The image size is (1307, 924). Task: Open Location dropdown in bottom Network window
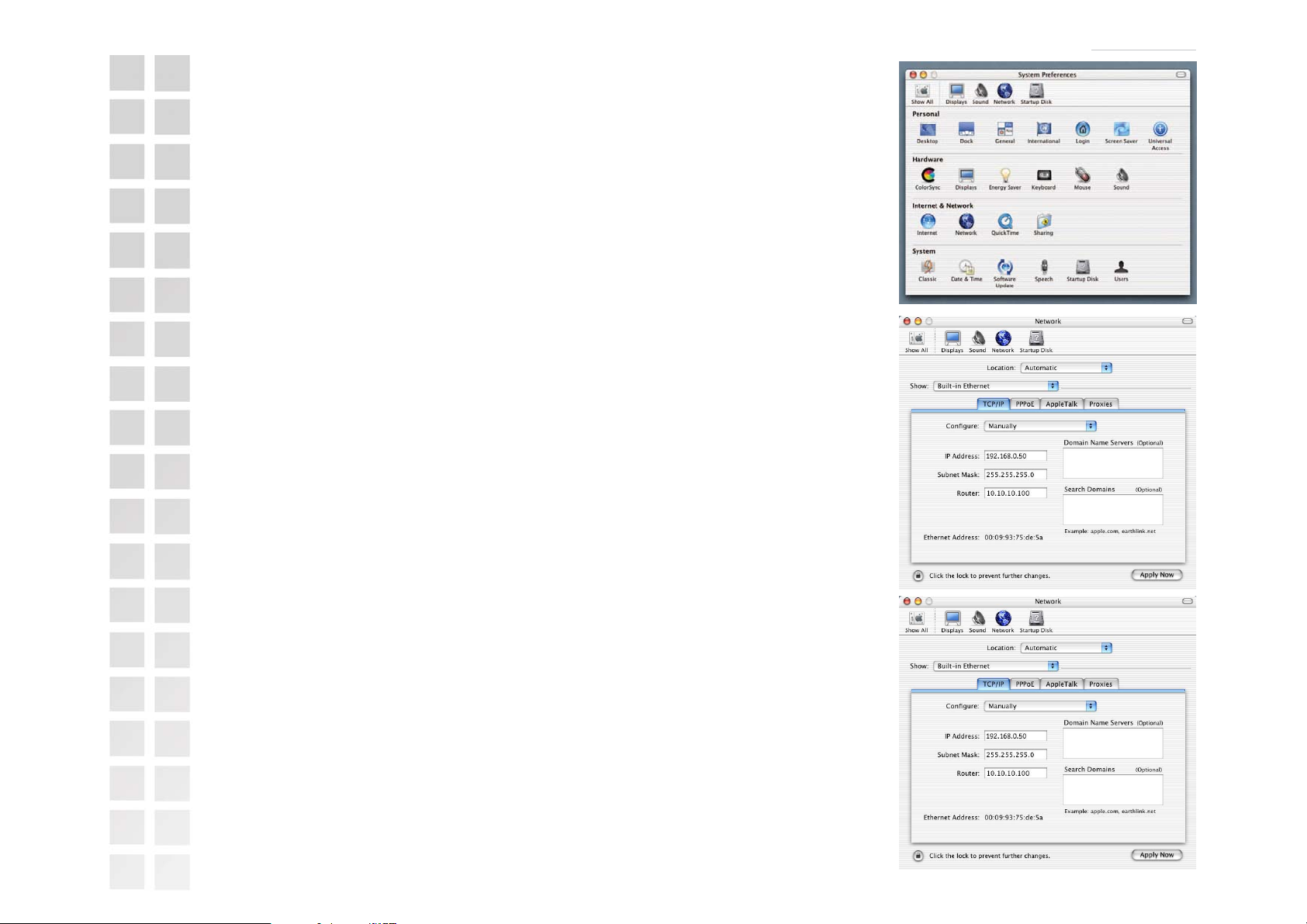[1067, 648]
